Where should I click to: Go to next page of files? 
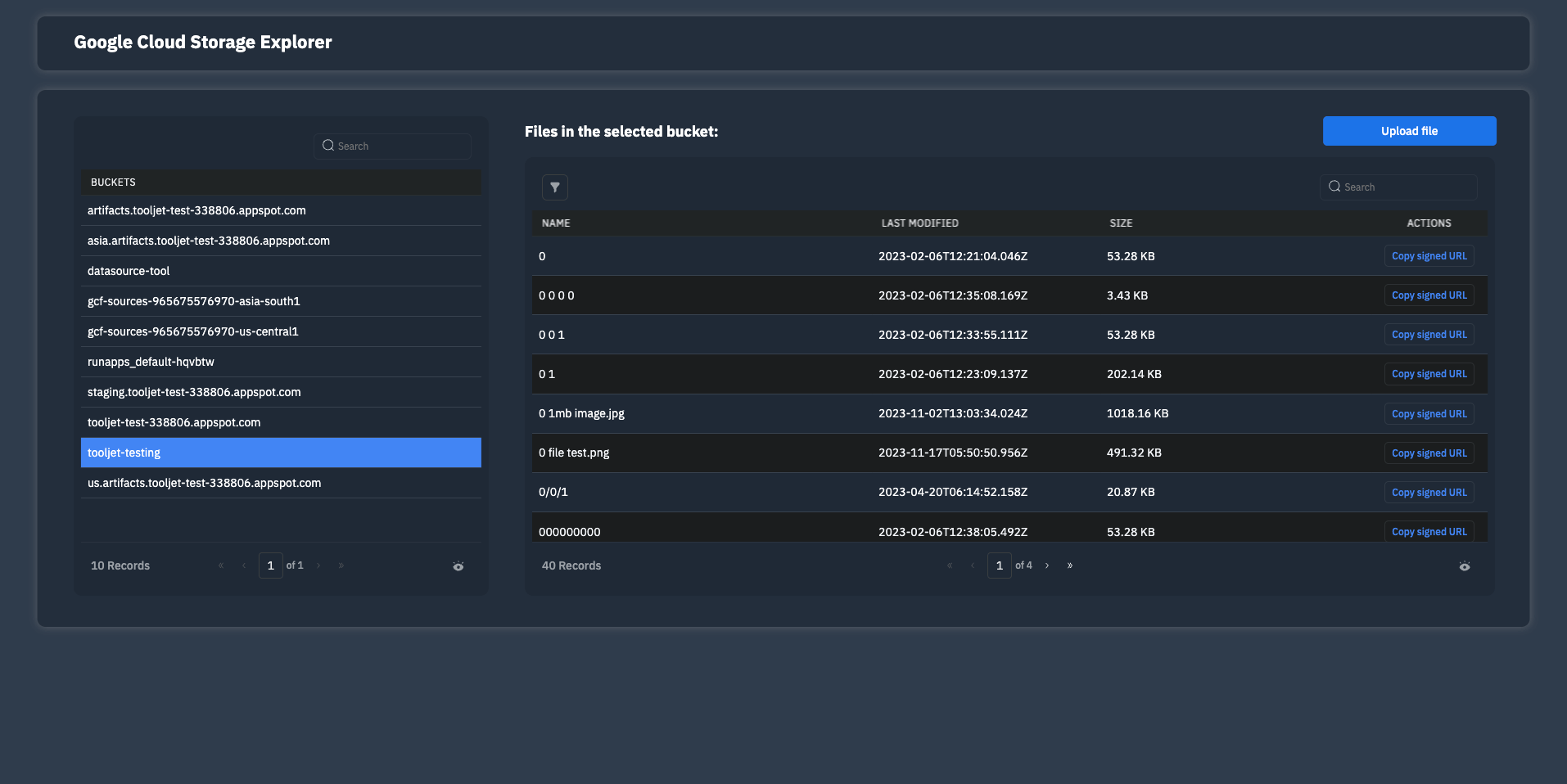pyautogui.click(x=1046, y=565)
